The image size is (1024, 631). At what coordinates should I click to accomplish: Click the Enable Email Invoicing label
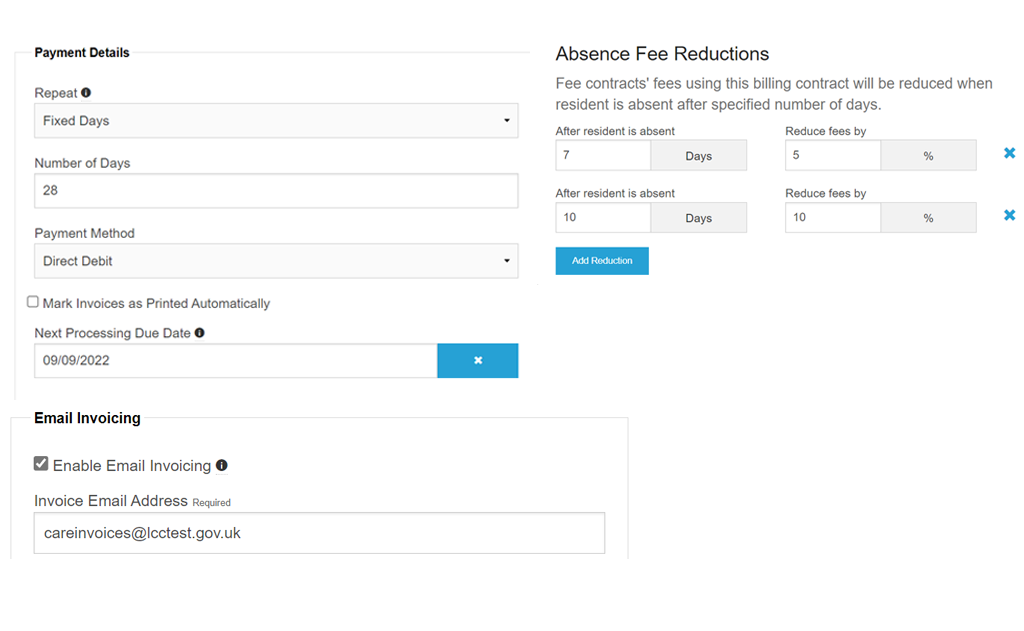click(132, 466)
